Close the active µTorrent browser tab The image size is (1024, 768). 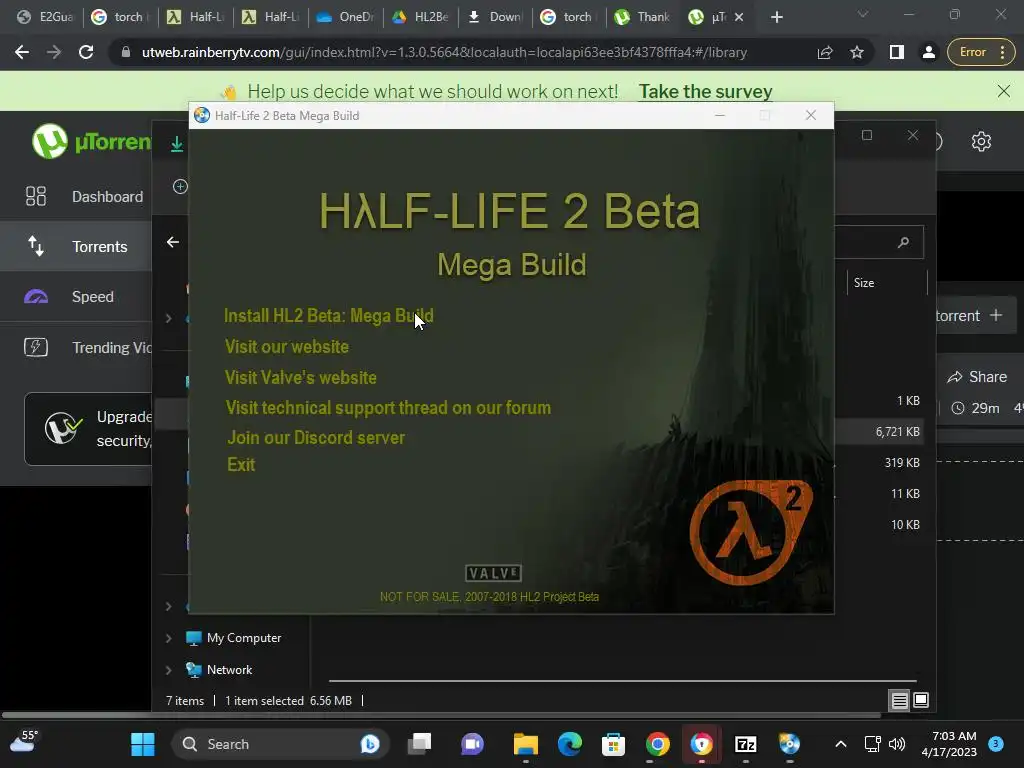[739, 17]
